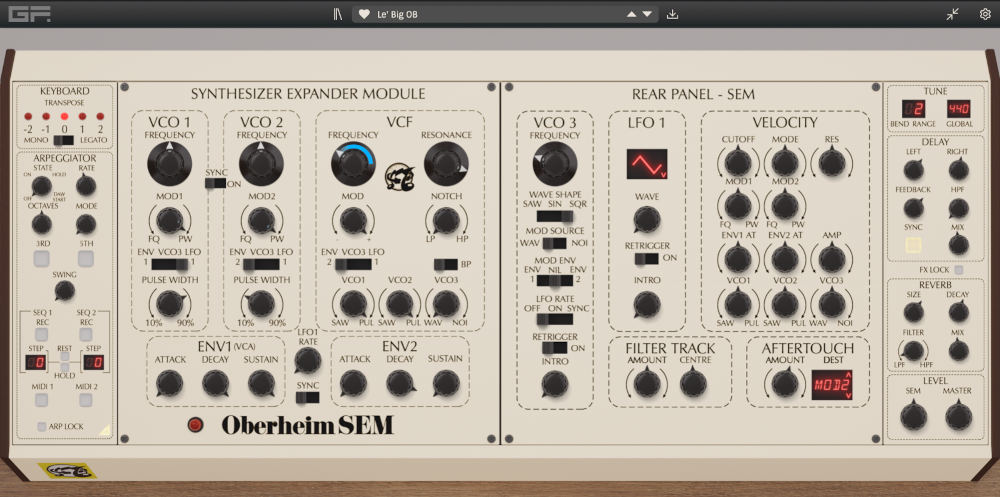Click the VCF NOTCH LP/HP knob

[x=446, y=220]
